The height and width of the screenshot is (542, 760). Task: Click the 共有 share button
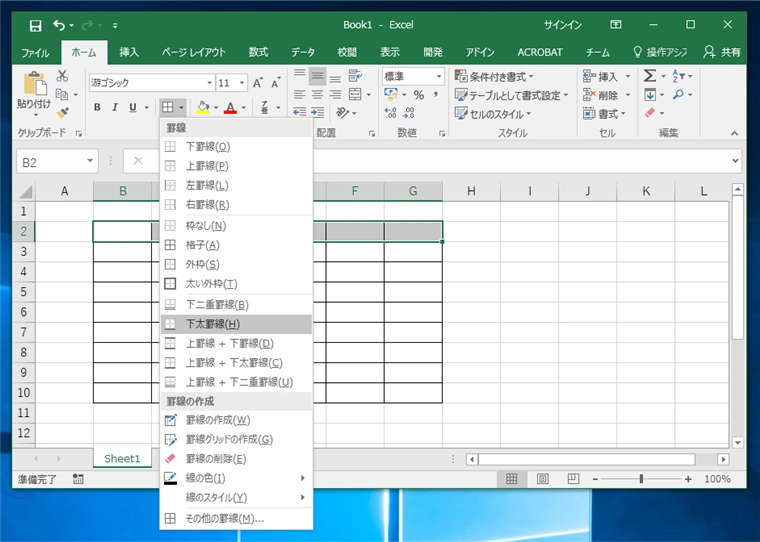pos(723,52)
